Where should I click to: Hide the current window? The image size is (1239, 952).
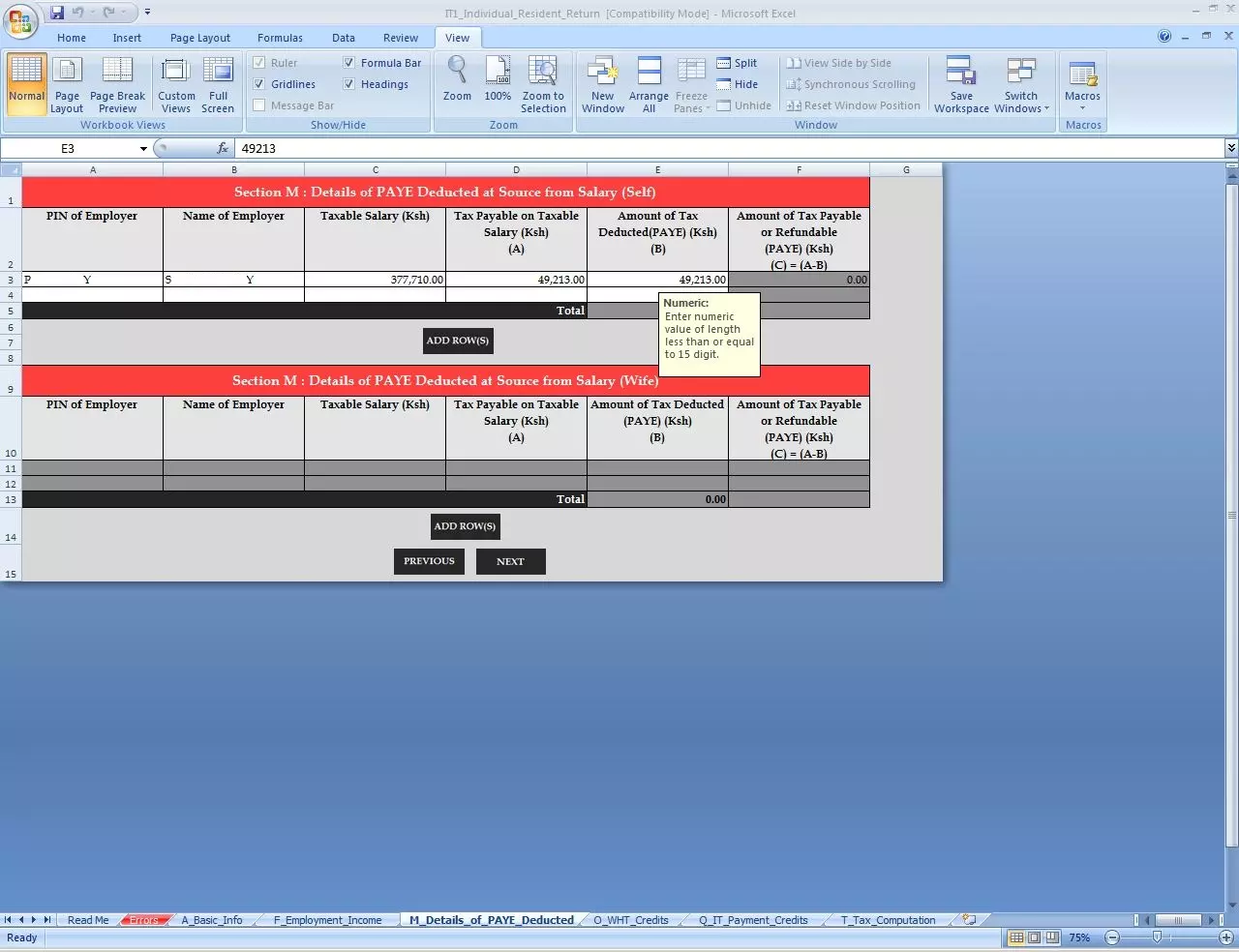tap(737, 84)
